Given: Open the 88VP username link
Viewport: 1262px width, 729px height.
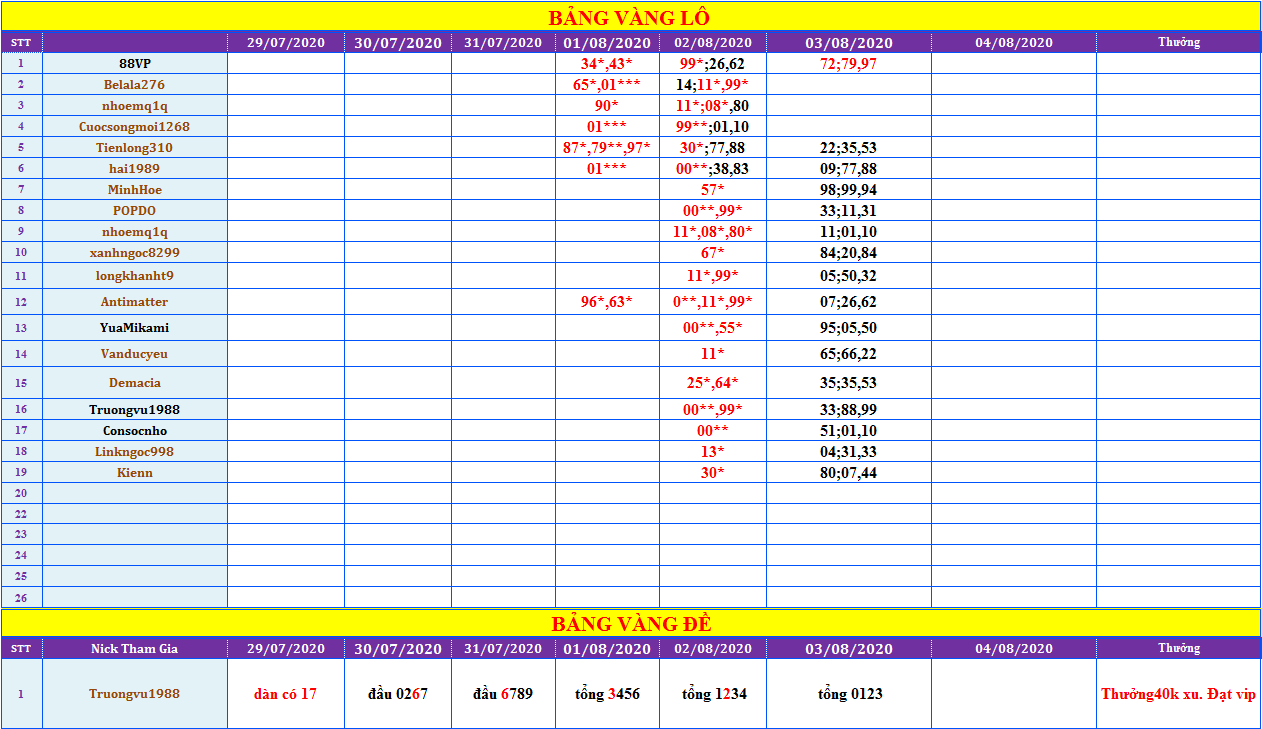Looking at the screenshot, I should point(135,63).
